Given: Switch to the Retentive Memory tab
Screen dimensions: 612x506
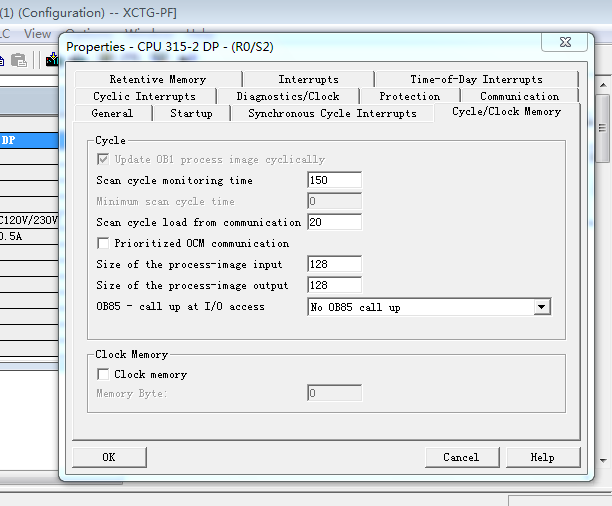Looking at the screenshot, I should tap(158, 79).
